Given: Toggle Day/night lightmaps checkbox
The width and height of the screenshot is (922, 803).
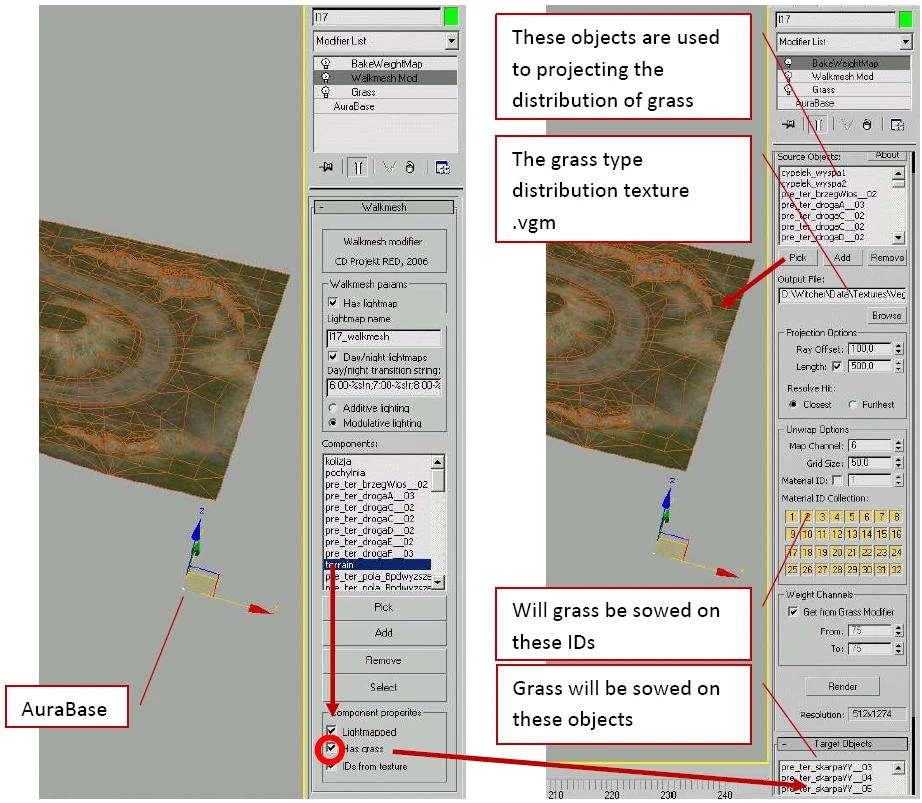Looking at the screenshot, I should click(x=333, y=356).
